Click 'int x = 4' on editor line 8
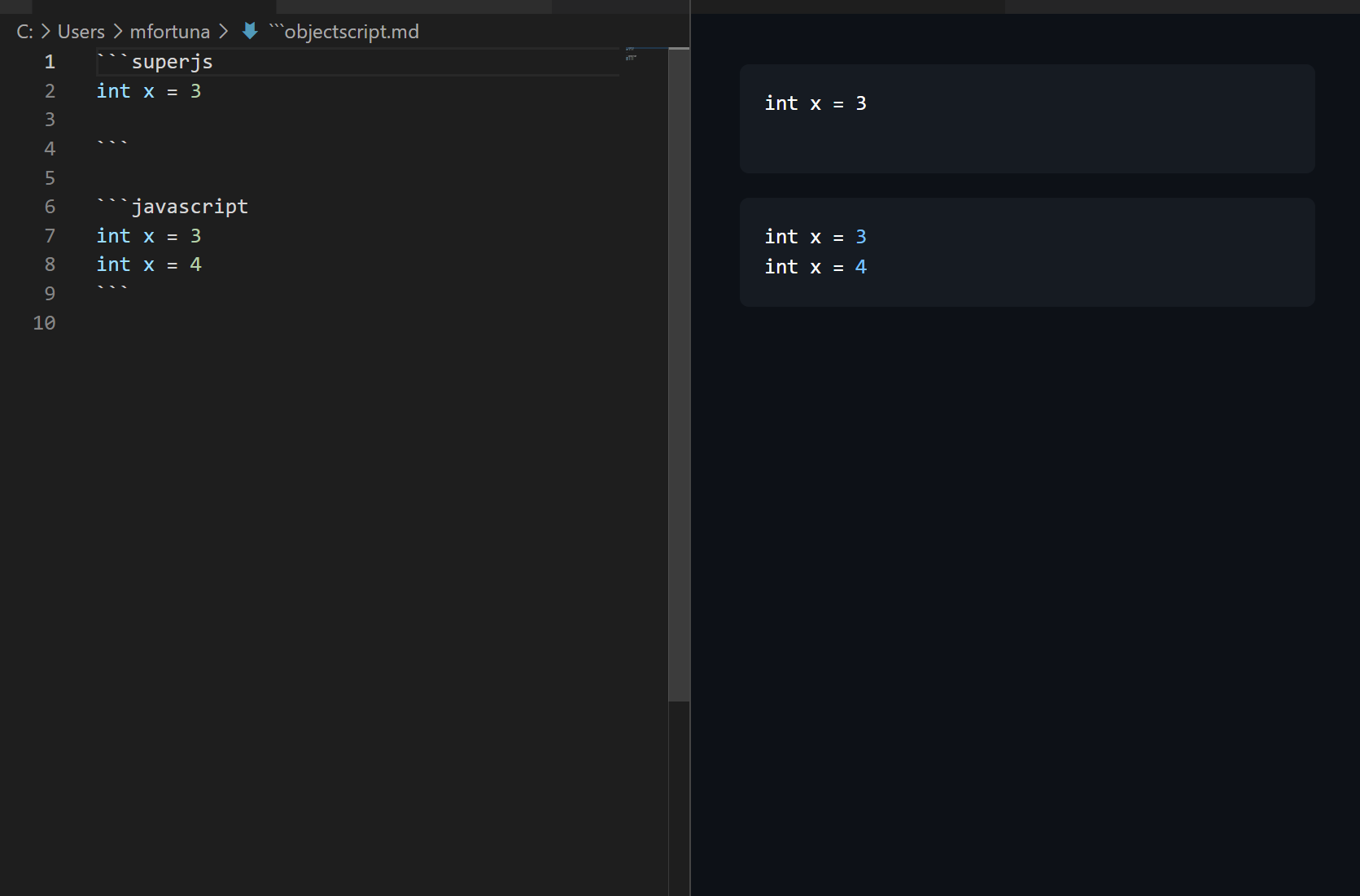1360x896 pixels. tap(149, 264)
